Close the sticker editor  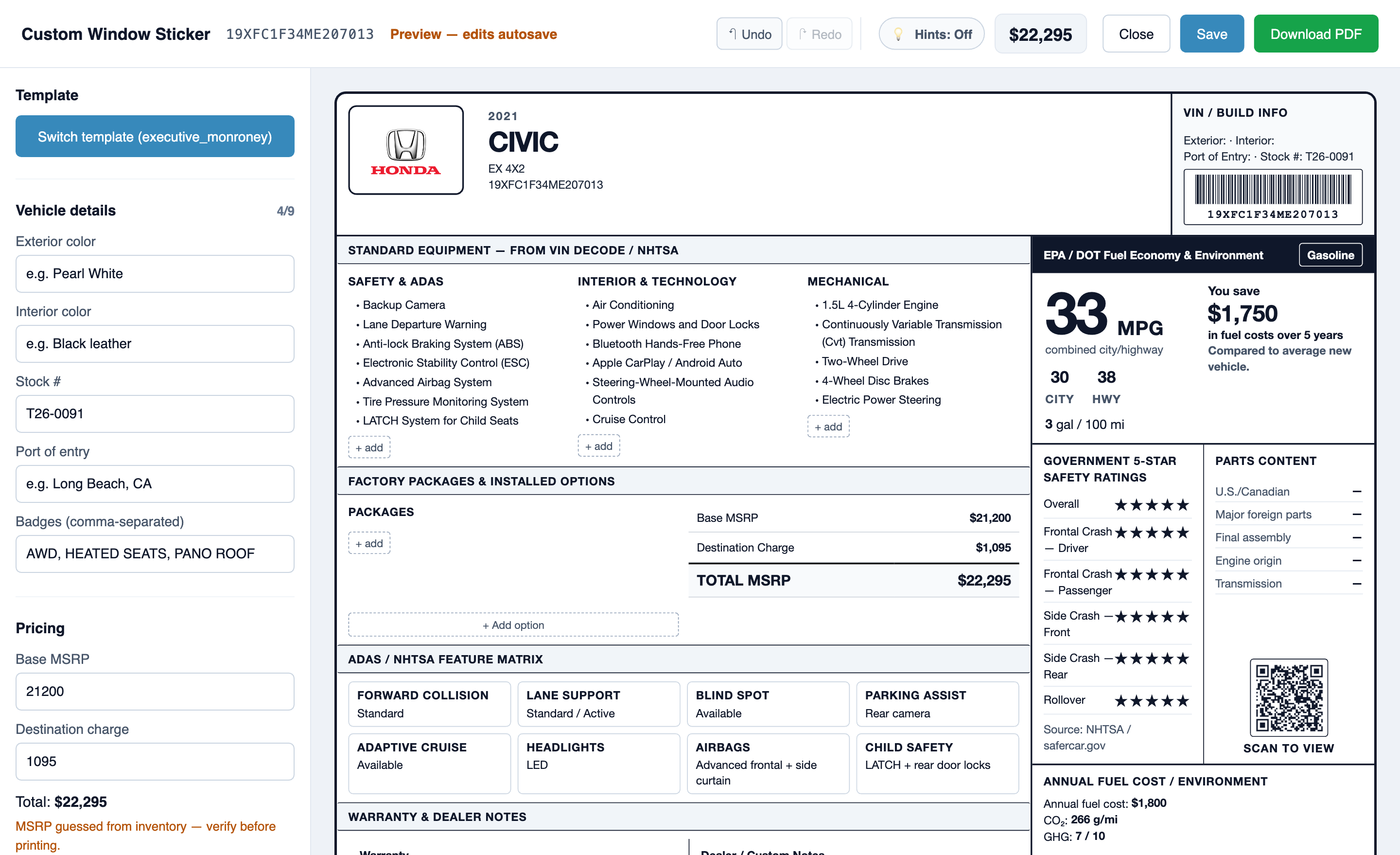1136,34
